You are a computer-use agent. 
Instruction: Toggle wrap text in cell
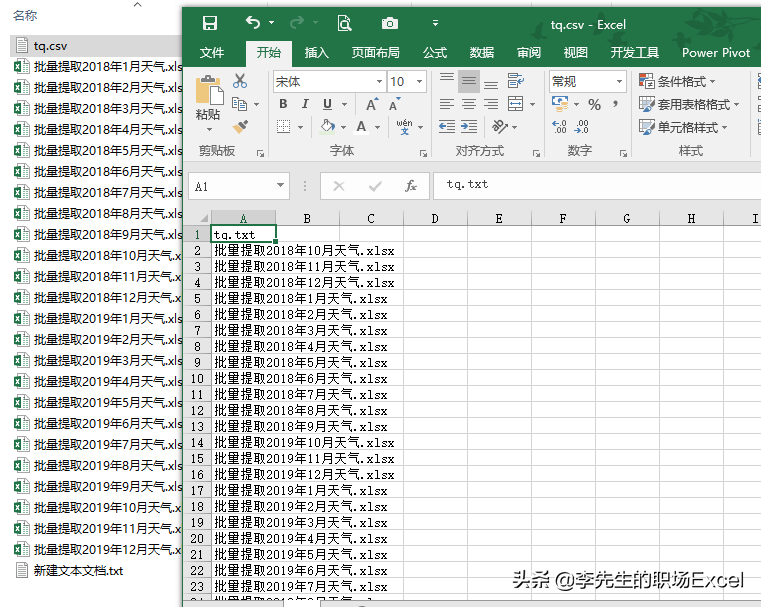[x=515, y=81]
